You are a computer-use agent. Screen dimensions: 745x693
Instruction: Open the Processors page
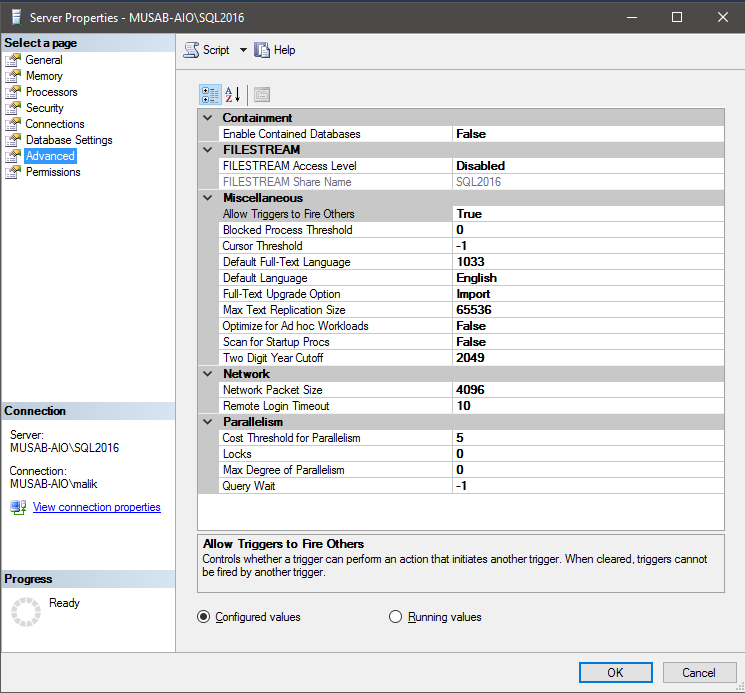[x=51, y=92]
